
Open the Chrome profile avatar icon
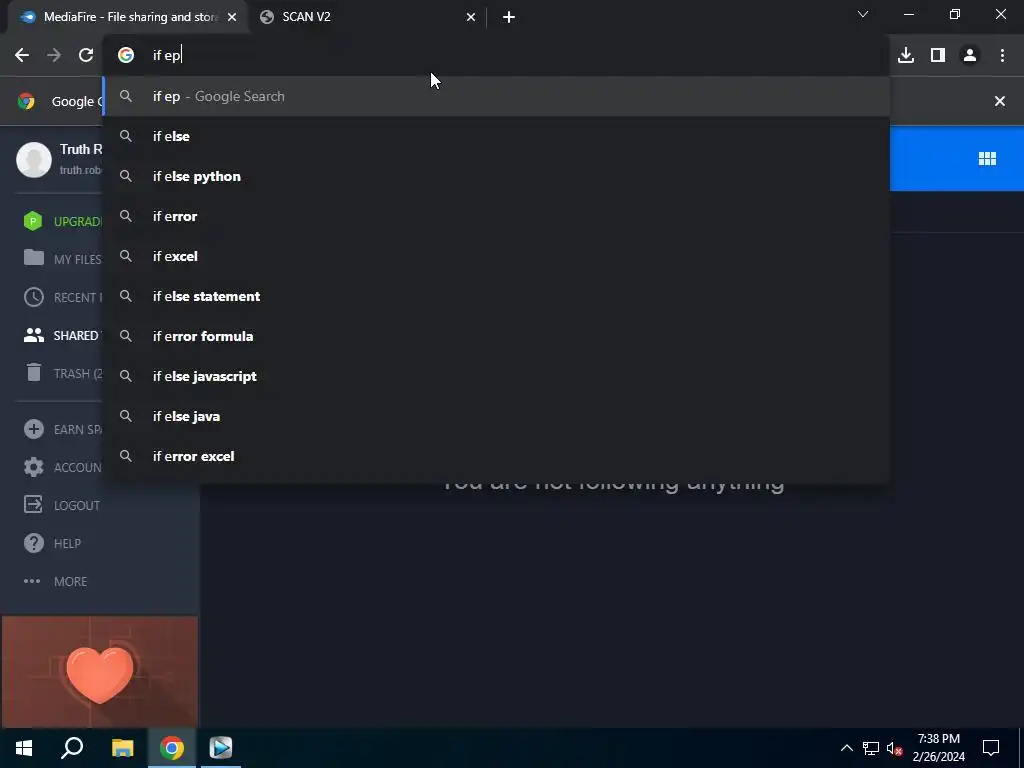point(970,56)
